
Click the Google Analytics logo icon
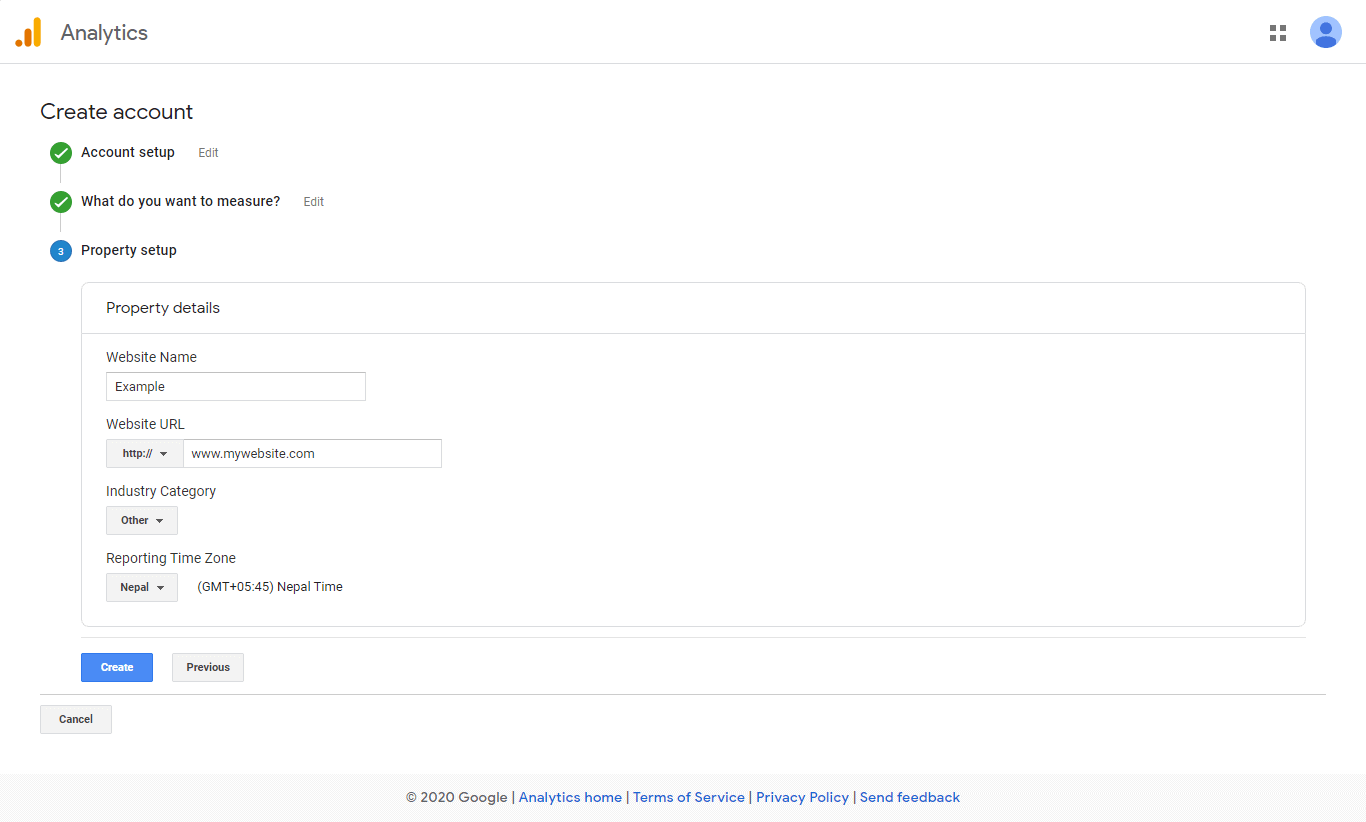point(29,32)
